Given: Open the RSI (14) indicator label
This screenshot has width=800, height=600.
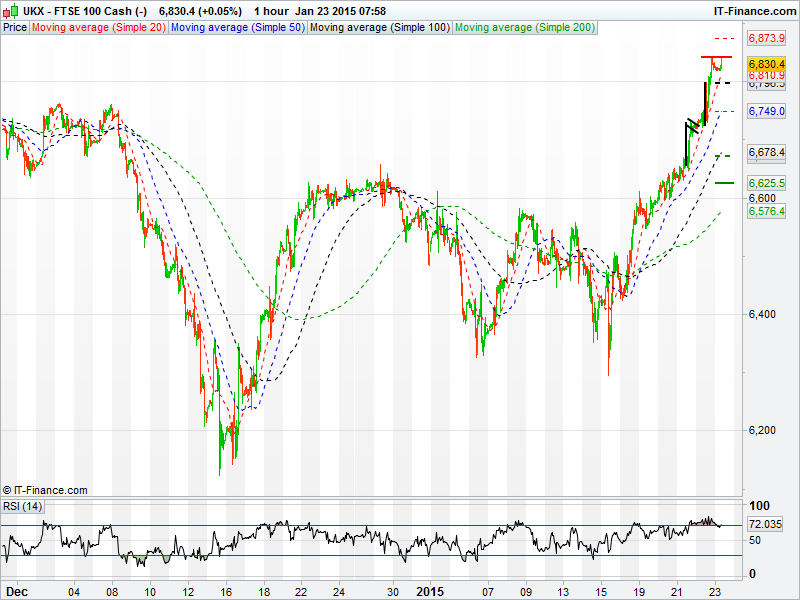Looking at the screenshot, I should (22, 506).
